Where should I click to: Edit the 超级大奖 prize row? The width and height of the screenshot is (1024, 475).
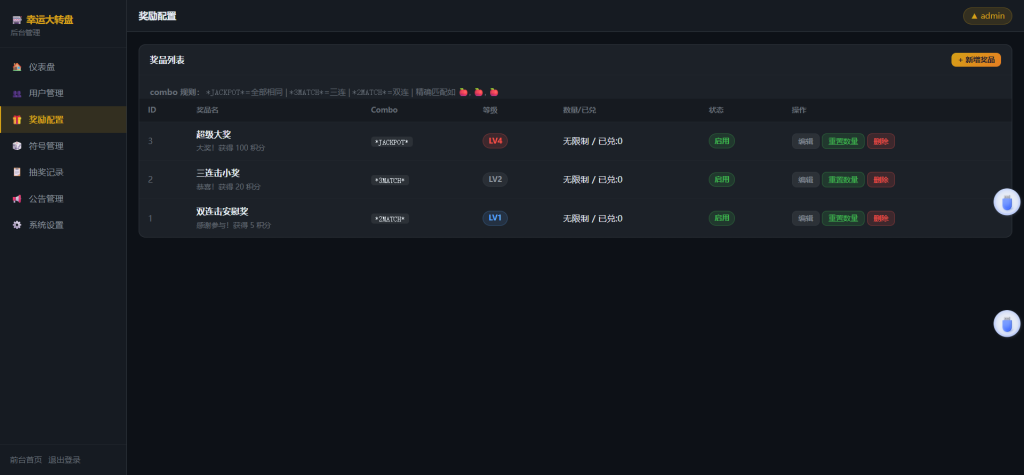click(x=805, y=141)
